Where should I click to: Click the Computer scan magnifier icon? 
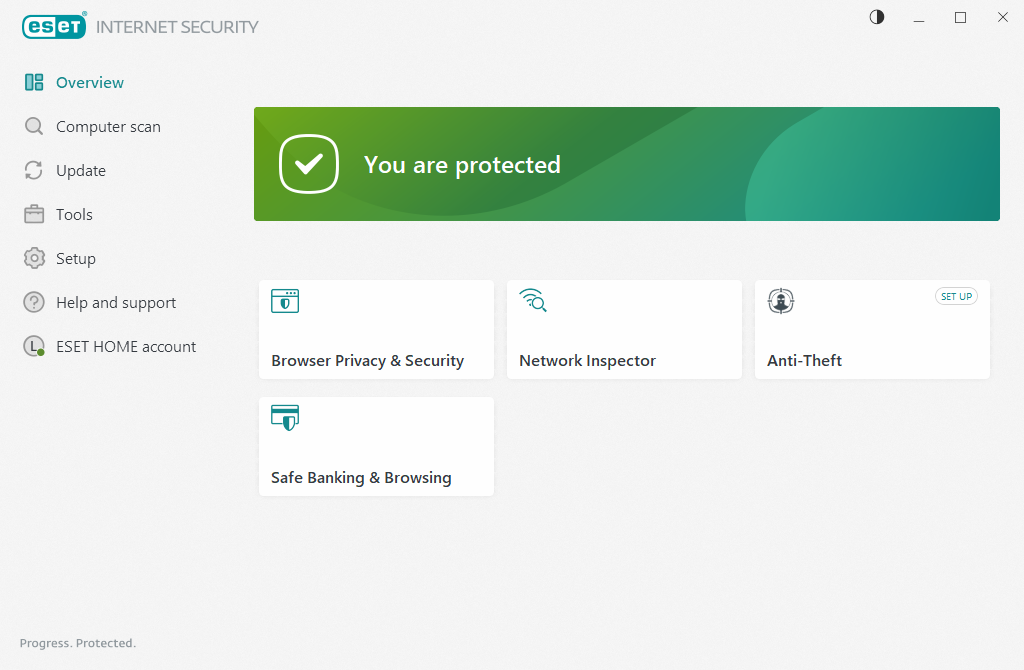pyautogui.click(x=33, y=126)
